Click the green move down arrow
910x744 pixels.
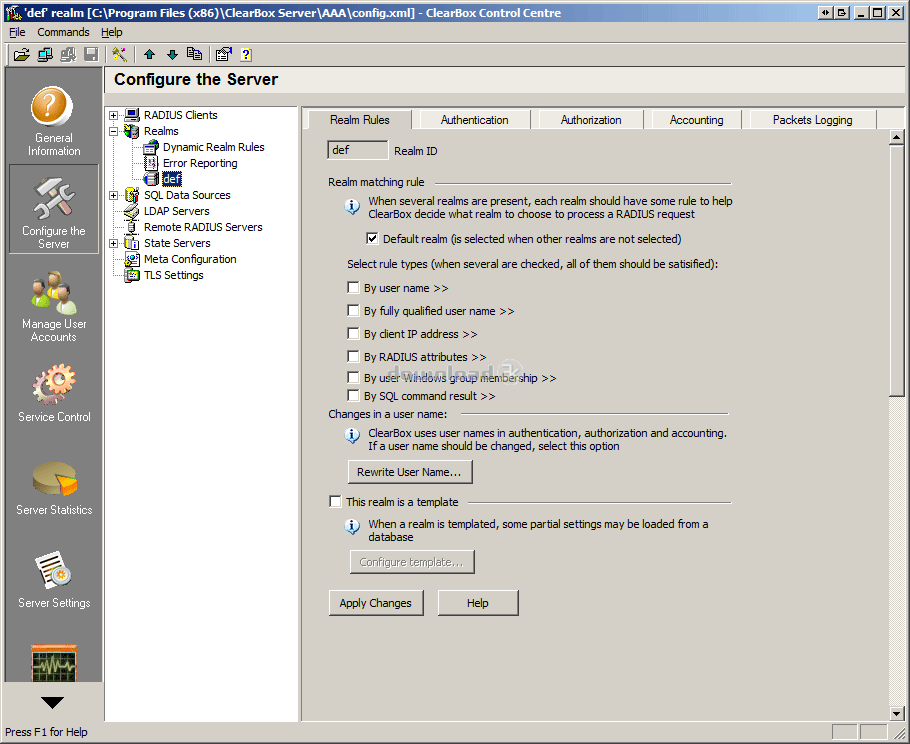172,55
